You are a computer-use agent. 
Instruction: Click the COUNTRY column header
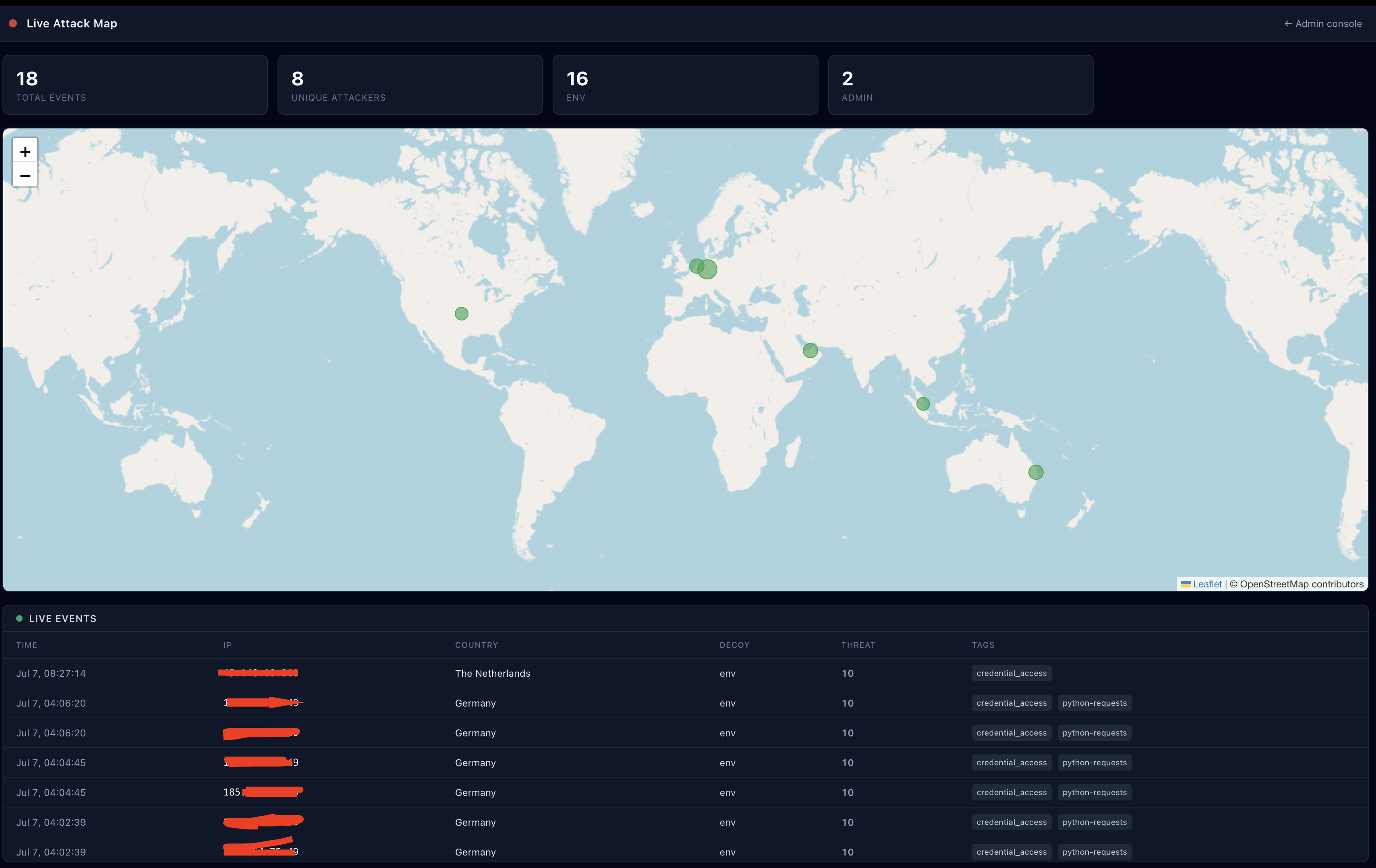[477, 645]
